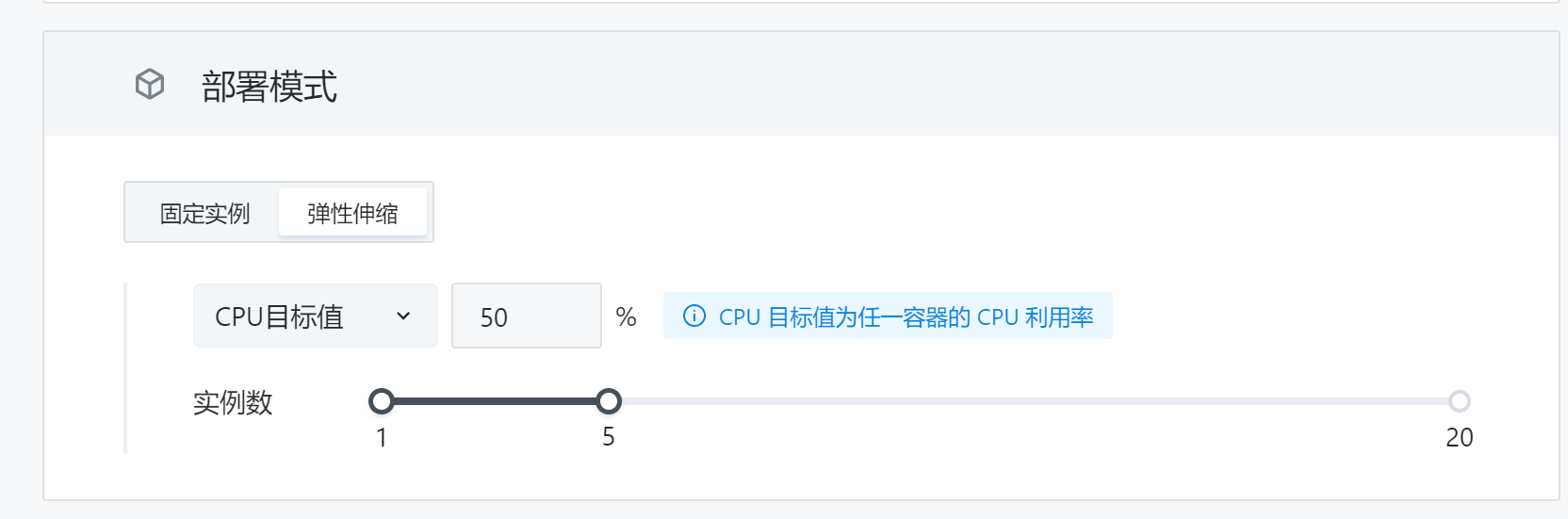This screenshot has width=1568, height=519.
Task: Click the dark slider track between 1 and 5
Action: tap(495, 401)
